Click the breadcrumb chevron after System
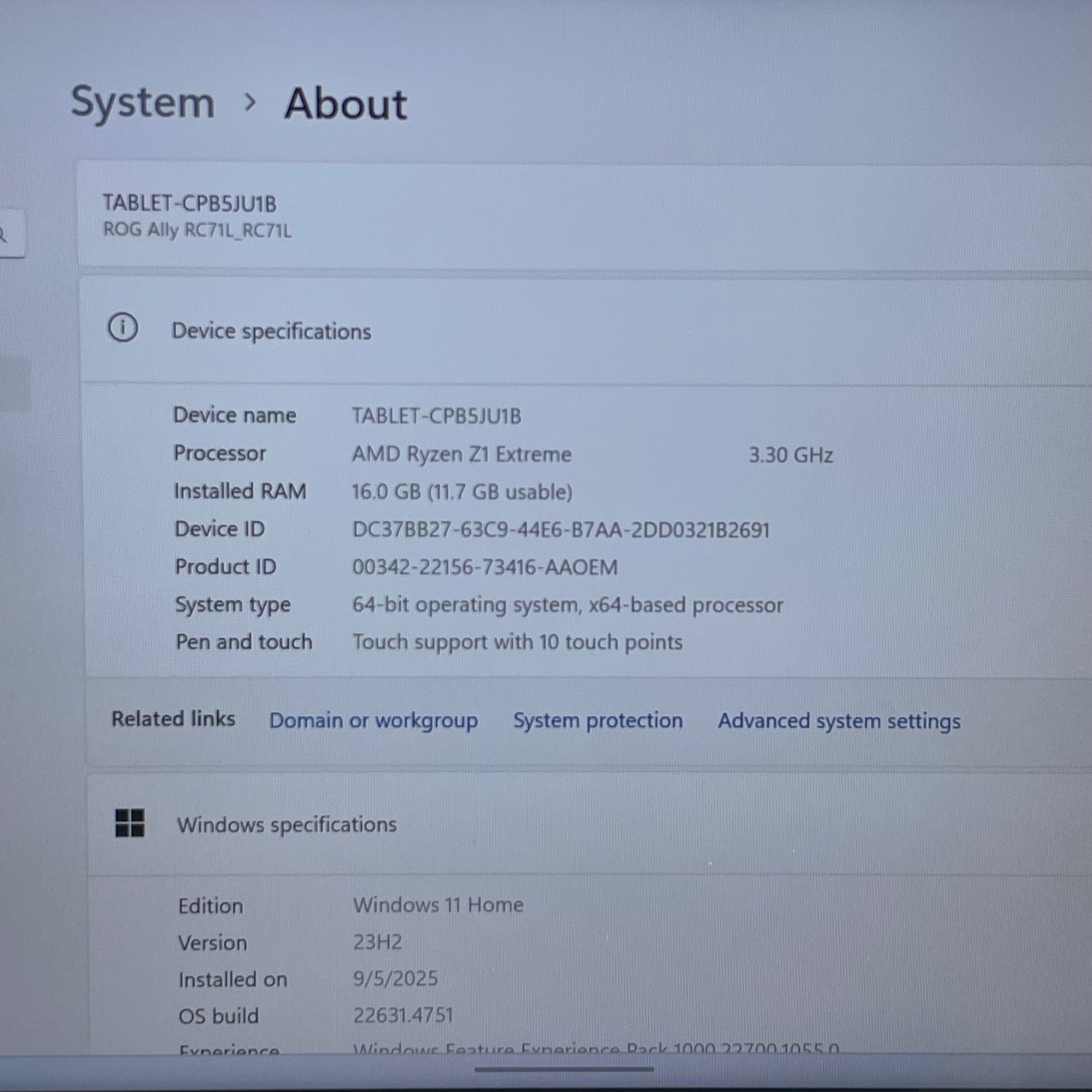1092x1092 pixels. coord(250,103)
